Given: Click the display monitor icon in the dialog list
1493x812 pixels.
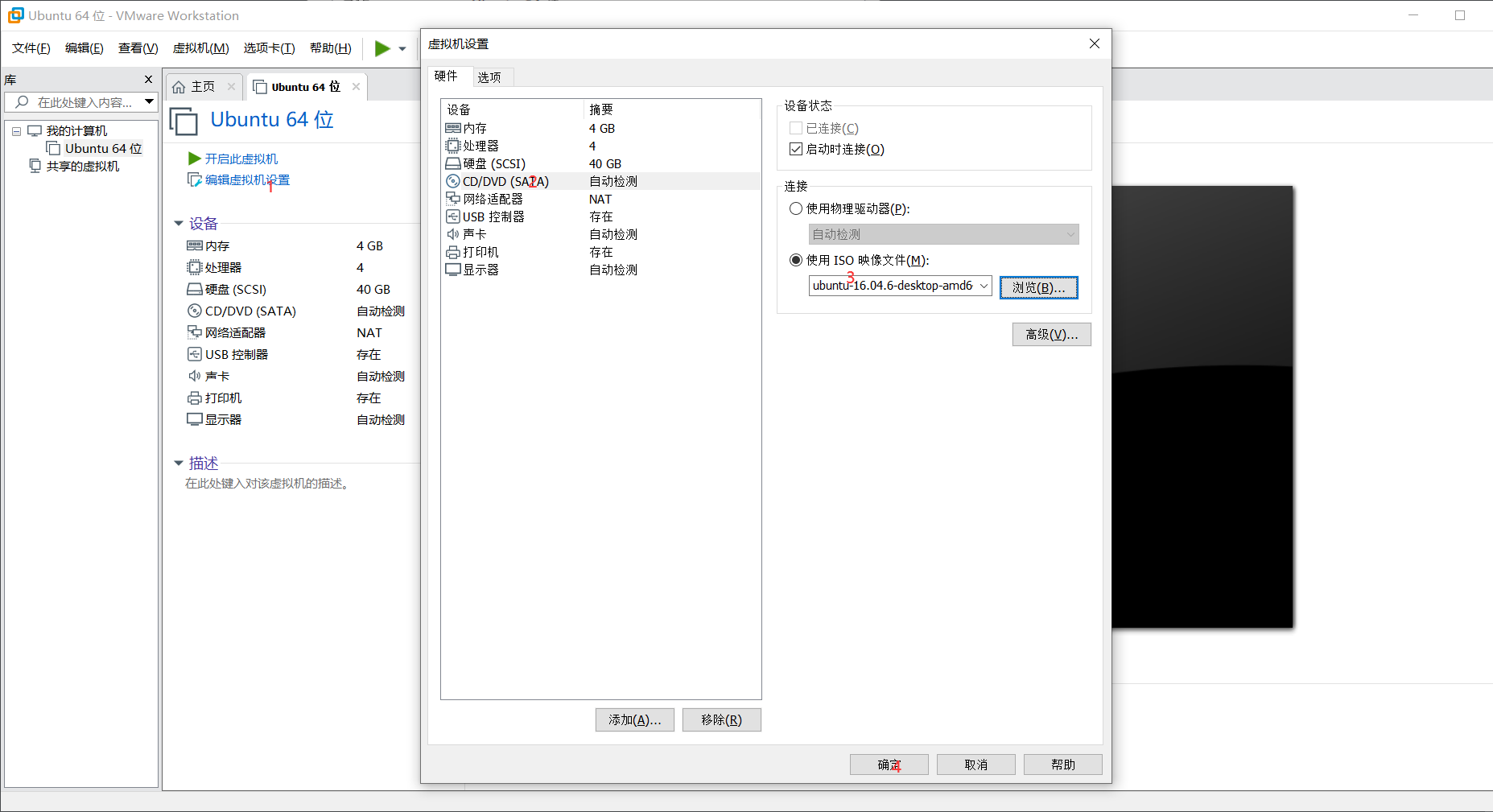Looking at the screenshot, I should click(x=453, y=270).
